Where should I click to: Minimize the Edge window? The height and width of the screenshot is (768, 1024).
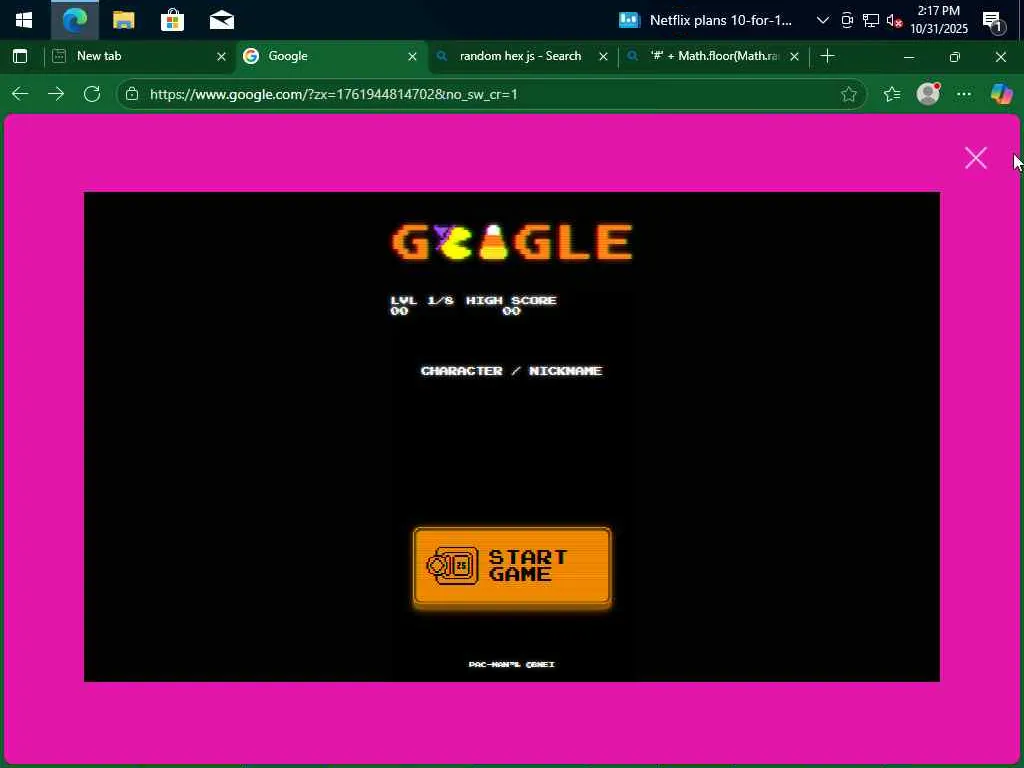(908, 57)
